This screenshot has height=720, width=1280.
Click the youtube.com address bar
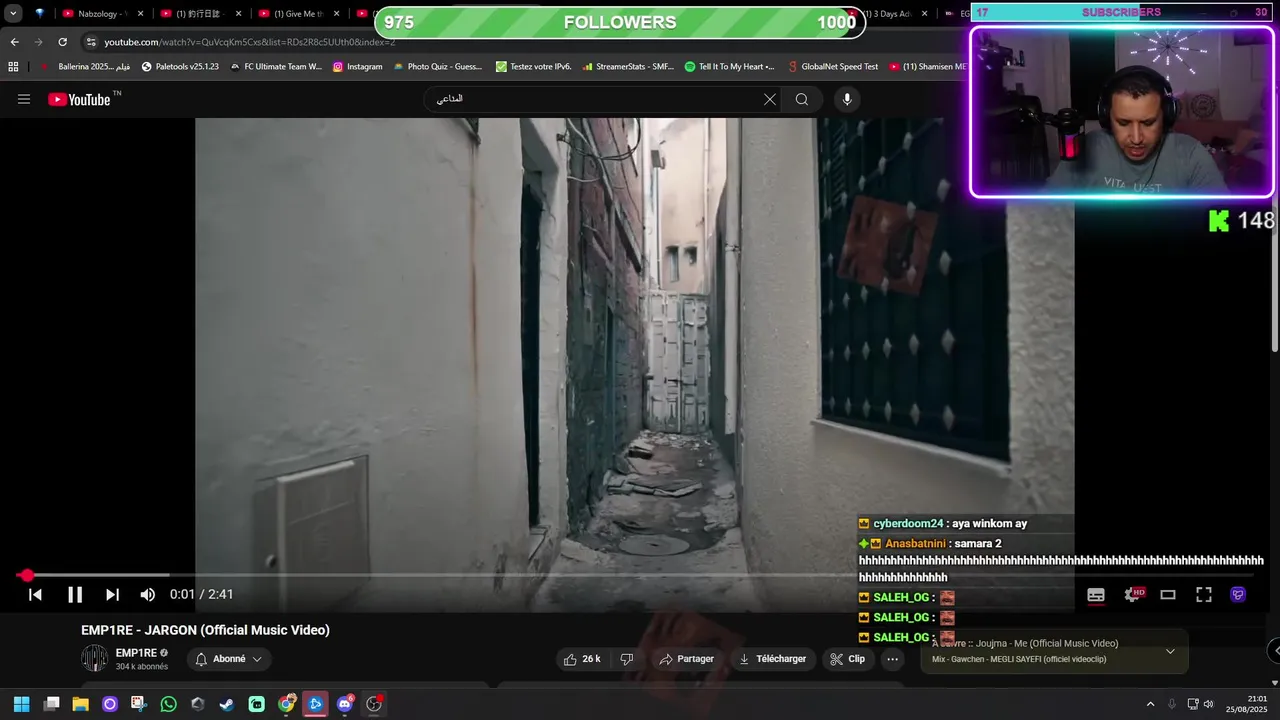250,42
